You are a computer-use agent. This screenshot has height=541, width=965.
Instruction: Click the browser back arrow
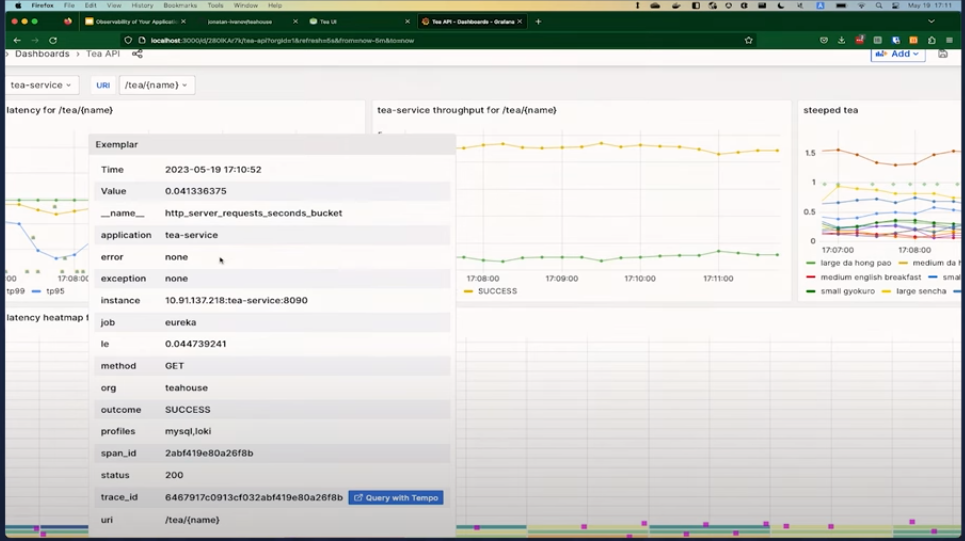[17, 40]
